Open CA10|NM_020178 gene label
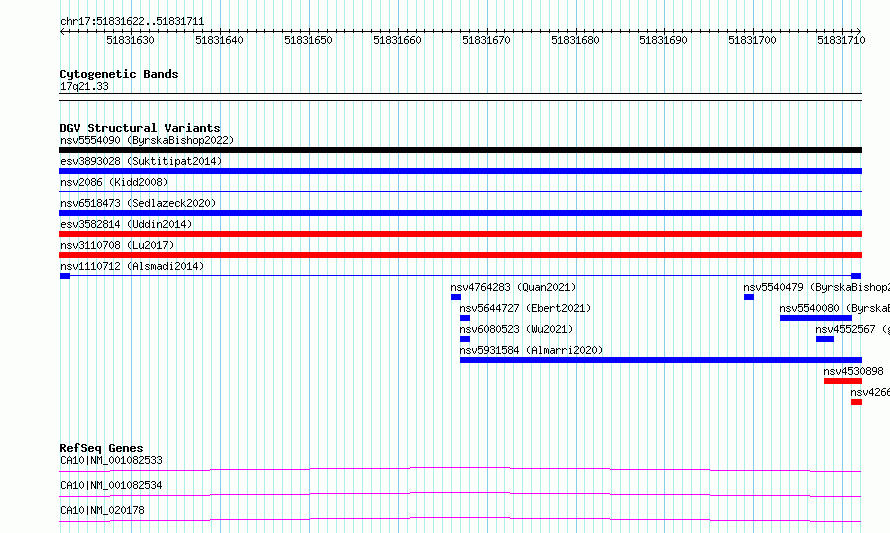 pos(102,510)
